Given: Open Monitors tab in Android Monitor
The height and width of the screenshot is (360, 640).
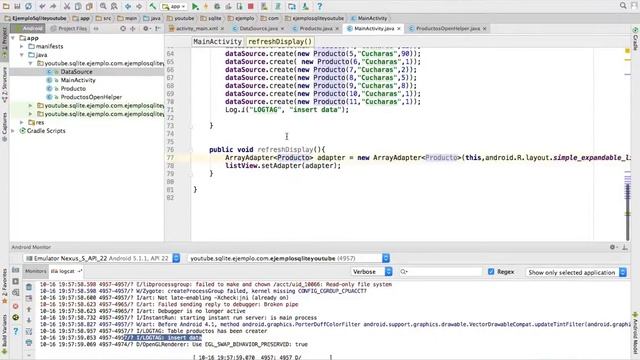Looking at the screenshot, I should point(36,271).
